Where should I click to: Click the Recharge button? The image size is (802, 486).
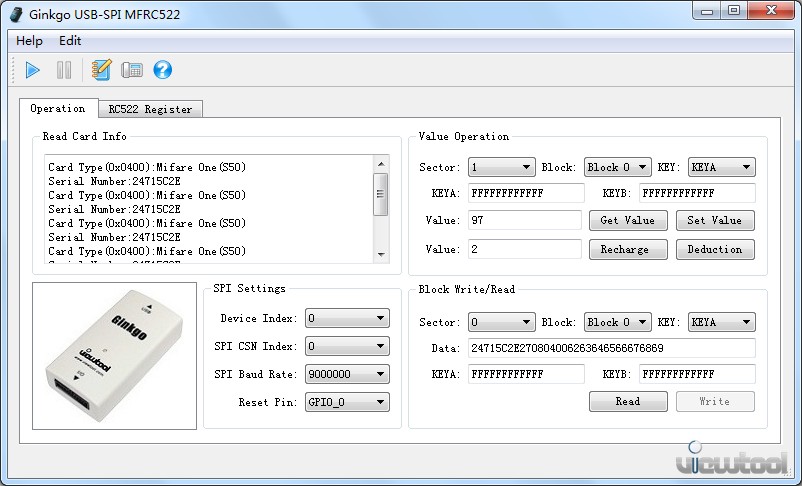pos(628,250)
